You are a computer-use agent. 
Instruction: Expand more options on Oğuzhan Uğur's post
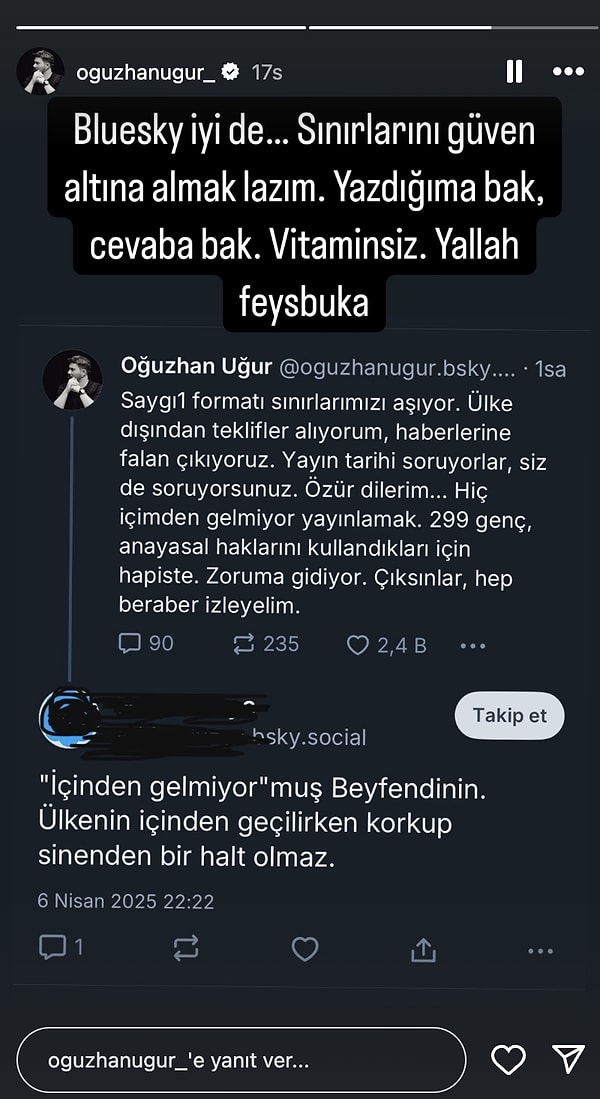pos(472,645)
